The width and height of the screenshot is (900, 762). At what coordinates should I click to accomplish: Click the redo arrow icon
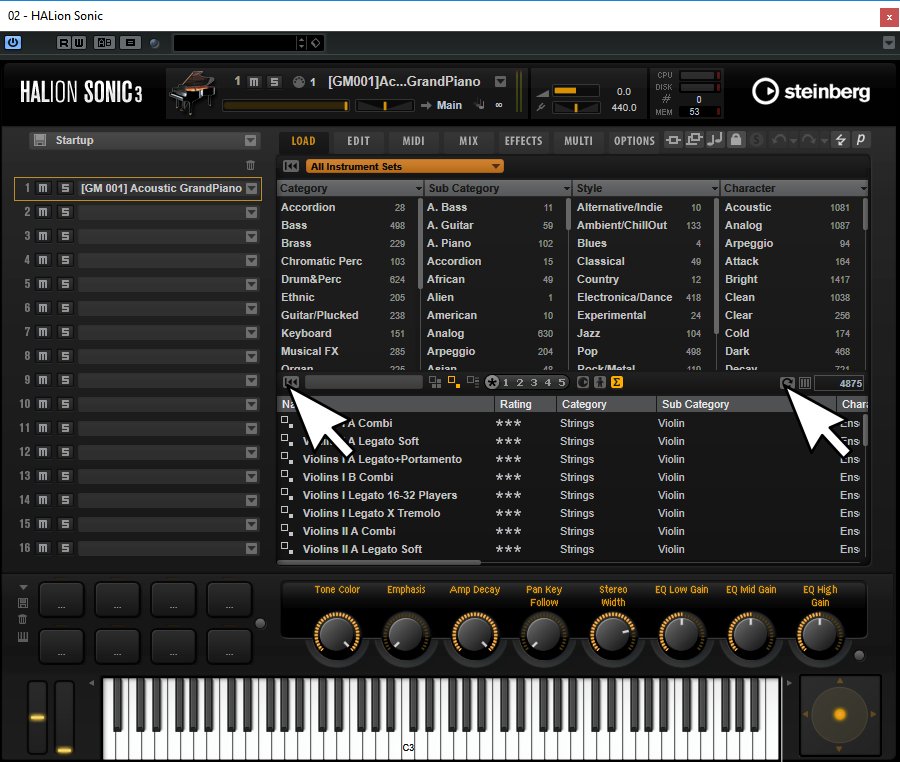[x=808, y=139]
